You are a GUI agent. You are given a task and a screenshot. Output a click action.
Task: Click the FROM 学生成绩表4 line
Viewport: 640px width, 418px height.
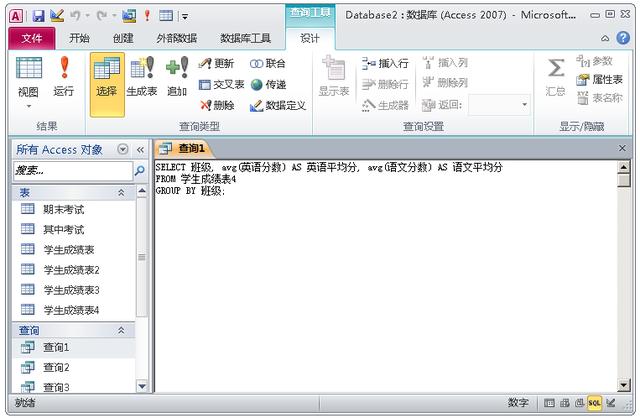pos(196,179)
